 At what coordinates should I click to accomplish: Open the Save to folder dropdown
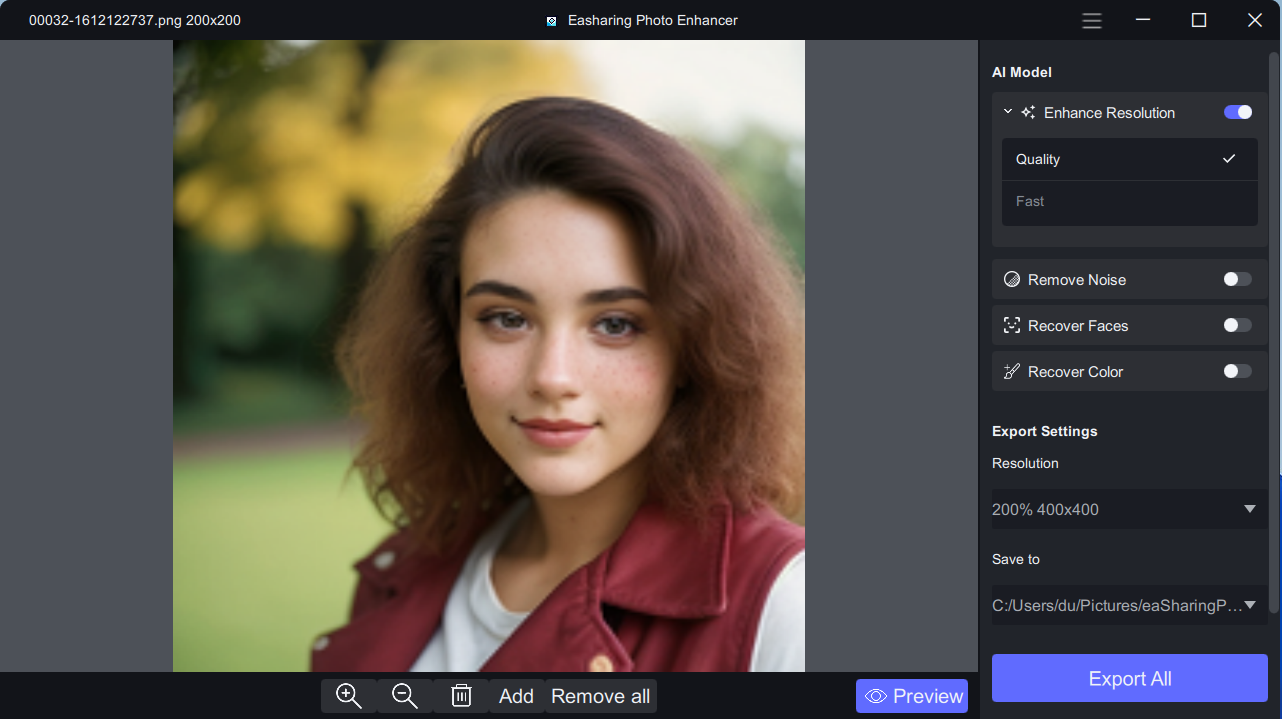pyautogui.click(x=1129, y=605)
